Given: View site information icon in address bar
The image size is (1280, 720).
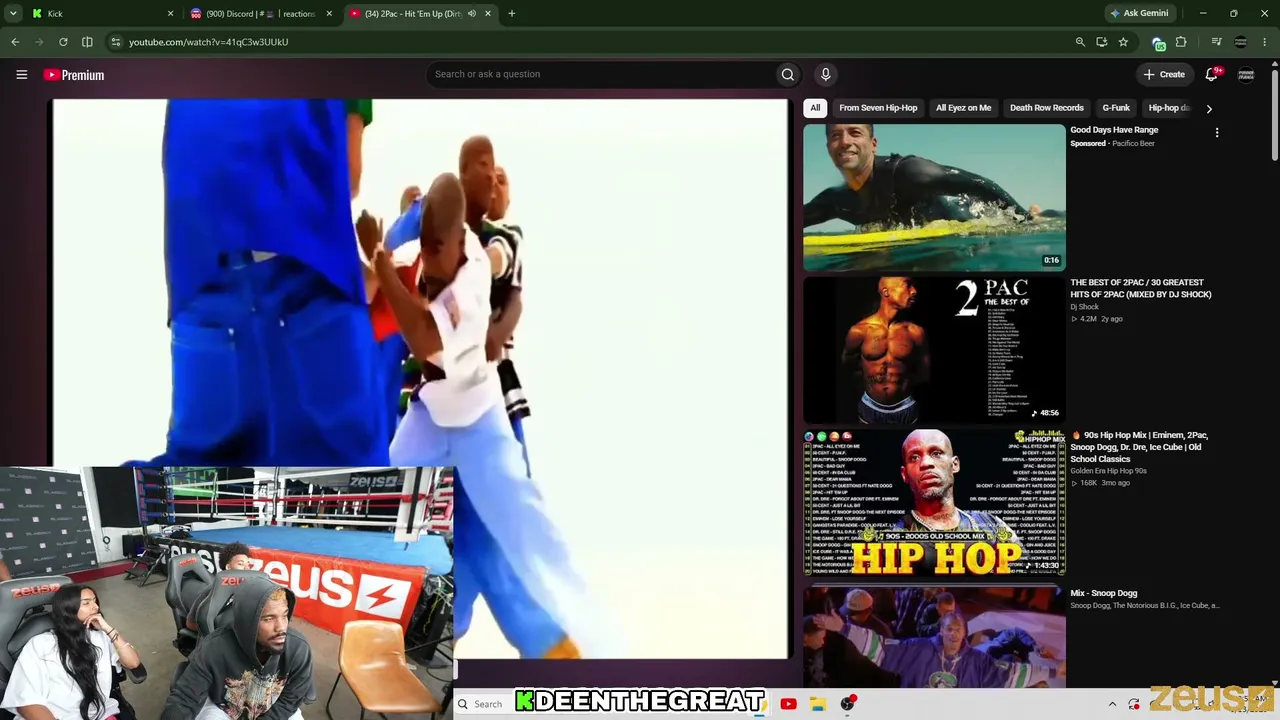Looking at the screenshot, I should pyautogui.click(x=116, y=42).
